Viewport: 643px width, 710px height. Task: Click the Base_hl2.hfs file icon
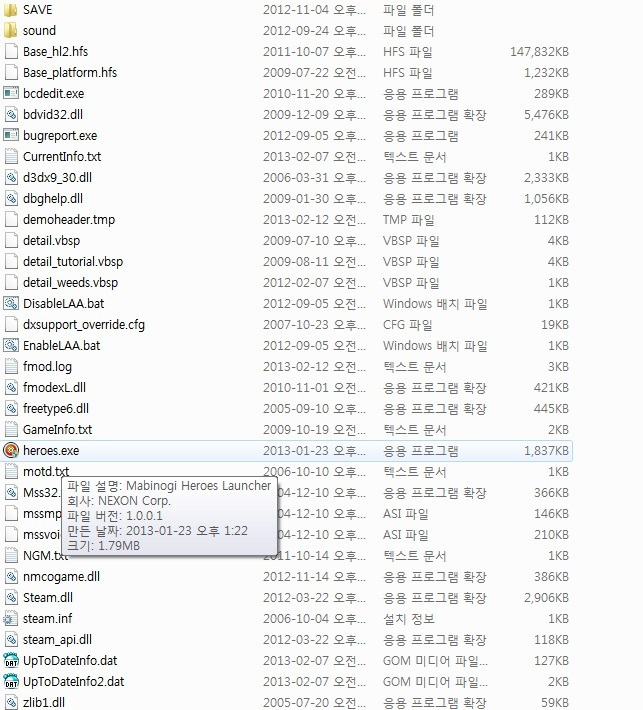click(x=11, y=52)
